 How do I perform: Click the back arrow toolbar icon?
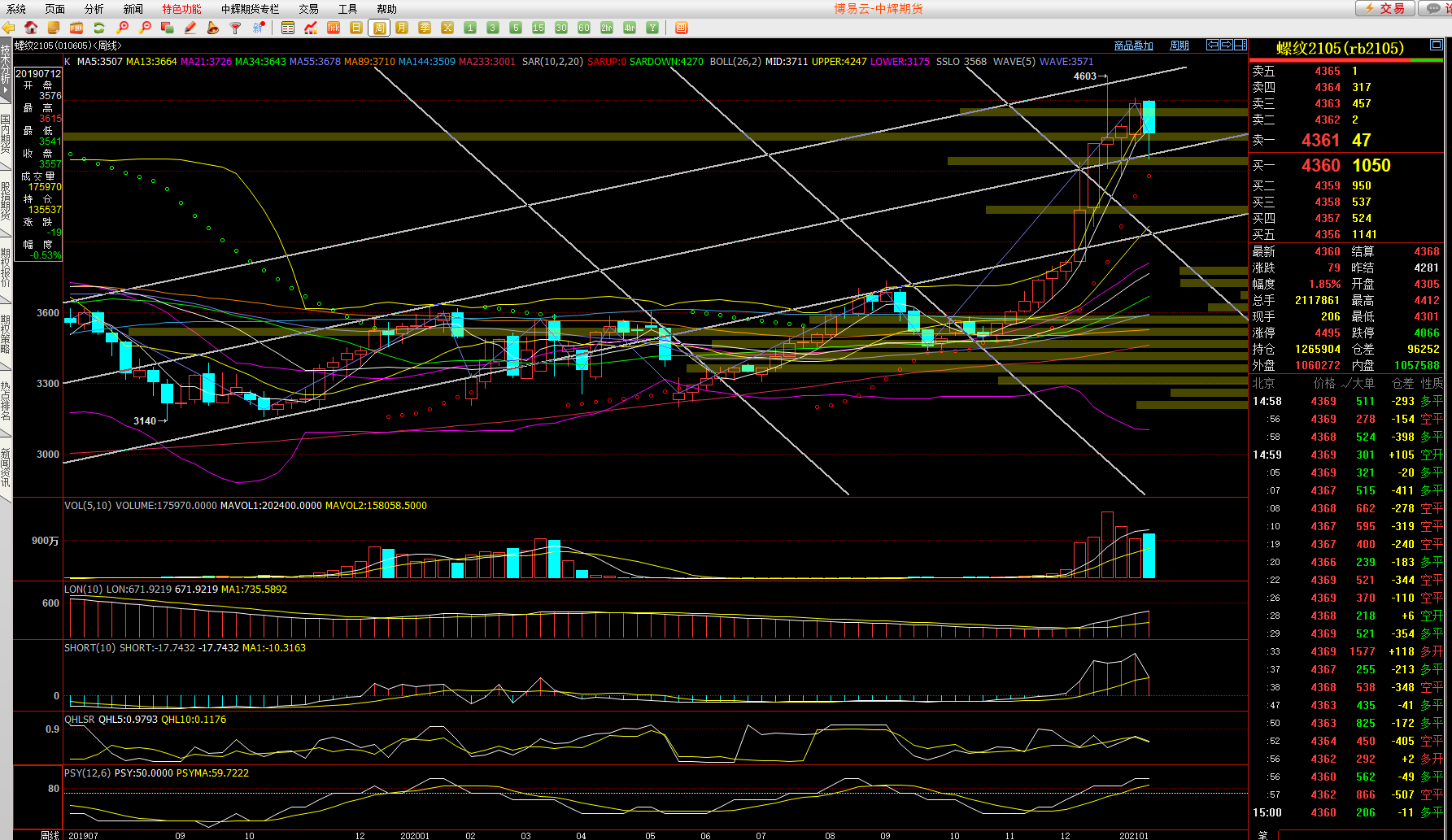(9, 28)
